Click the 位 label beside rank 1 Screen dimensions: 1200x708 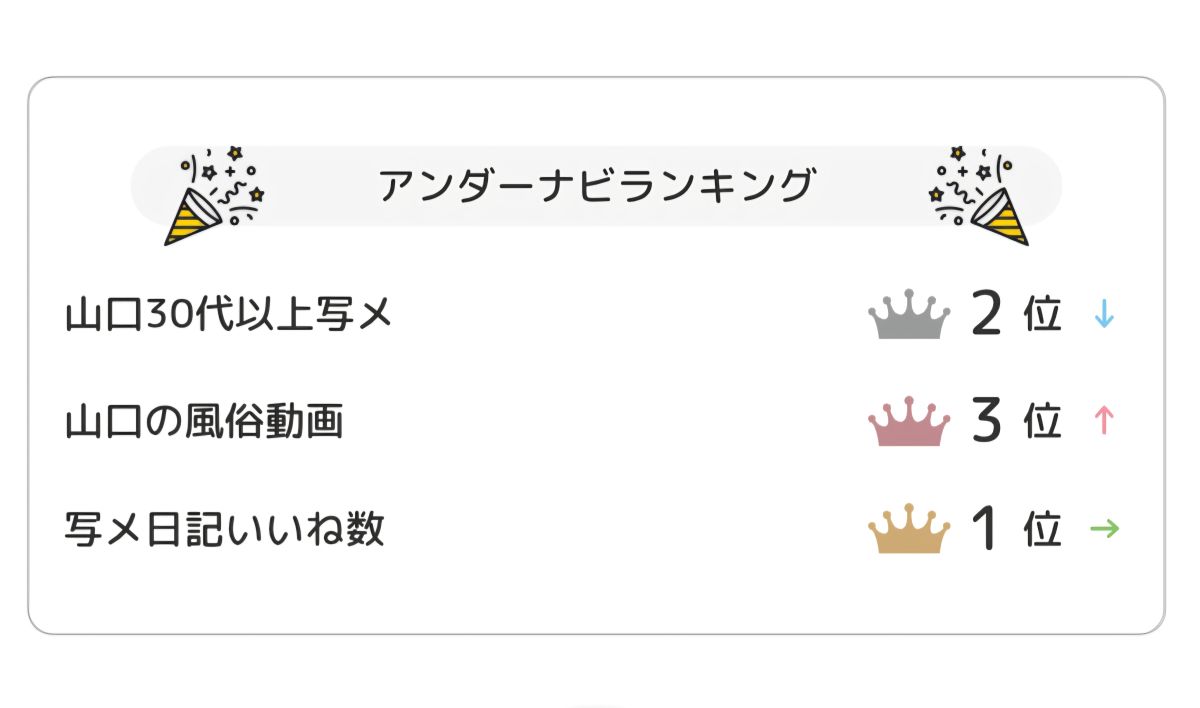pyautogui.click(x=1042, y=530)
